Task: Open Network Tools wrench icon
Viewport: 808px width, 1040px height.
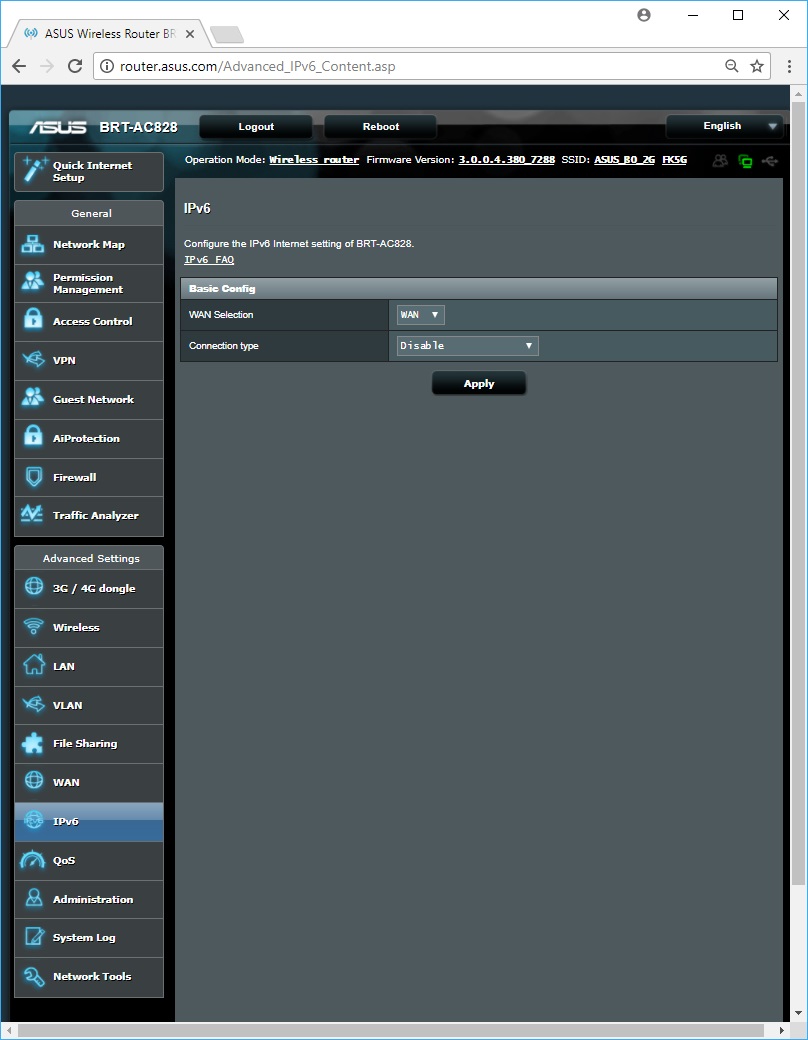Action: pyautogui.click(x=34, y=976)
